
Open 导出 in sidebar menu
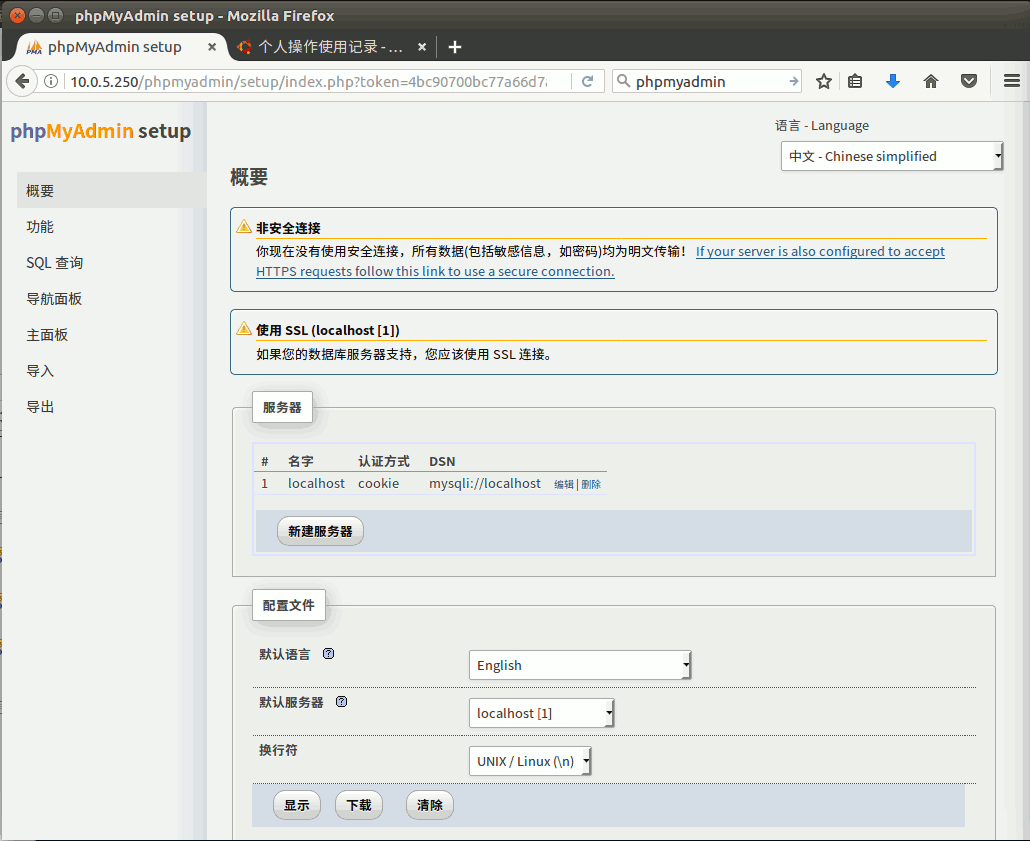[40, 407]
